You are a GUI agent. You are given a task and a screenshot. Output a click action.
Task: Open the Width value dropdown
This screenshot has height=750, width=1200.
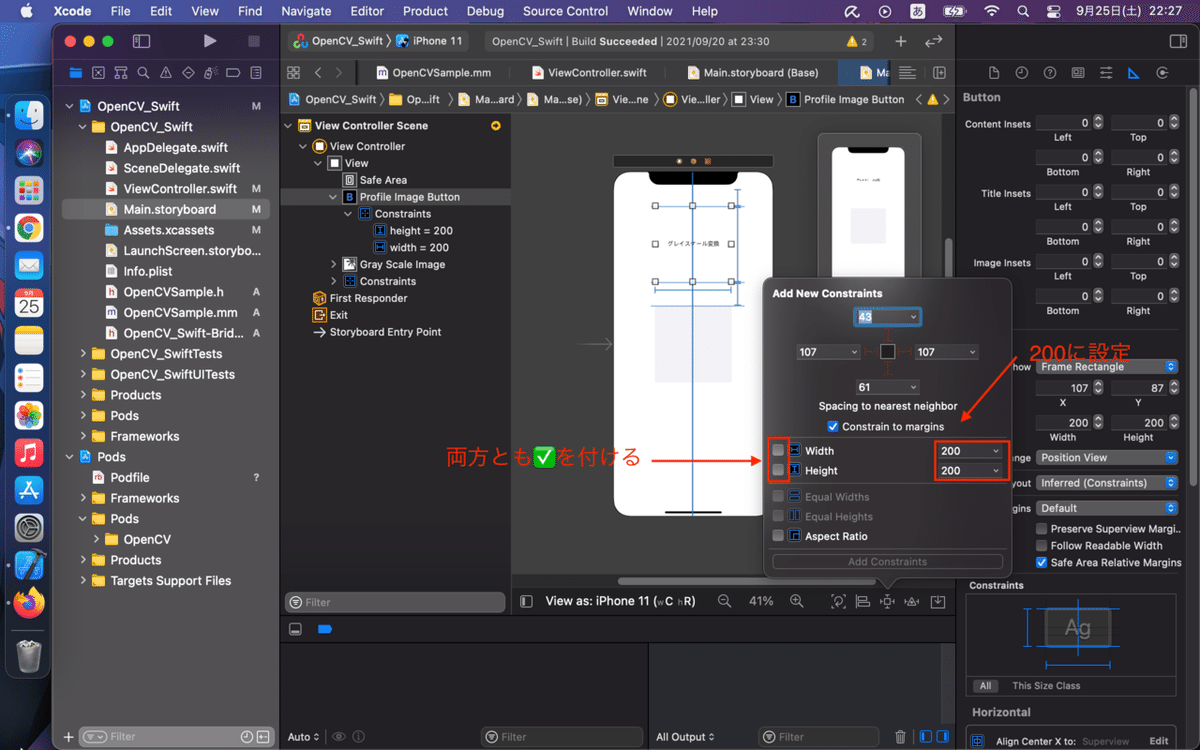[995, 451]
